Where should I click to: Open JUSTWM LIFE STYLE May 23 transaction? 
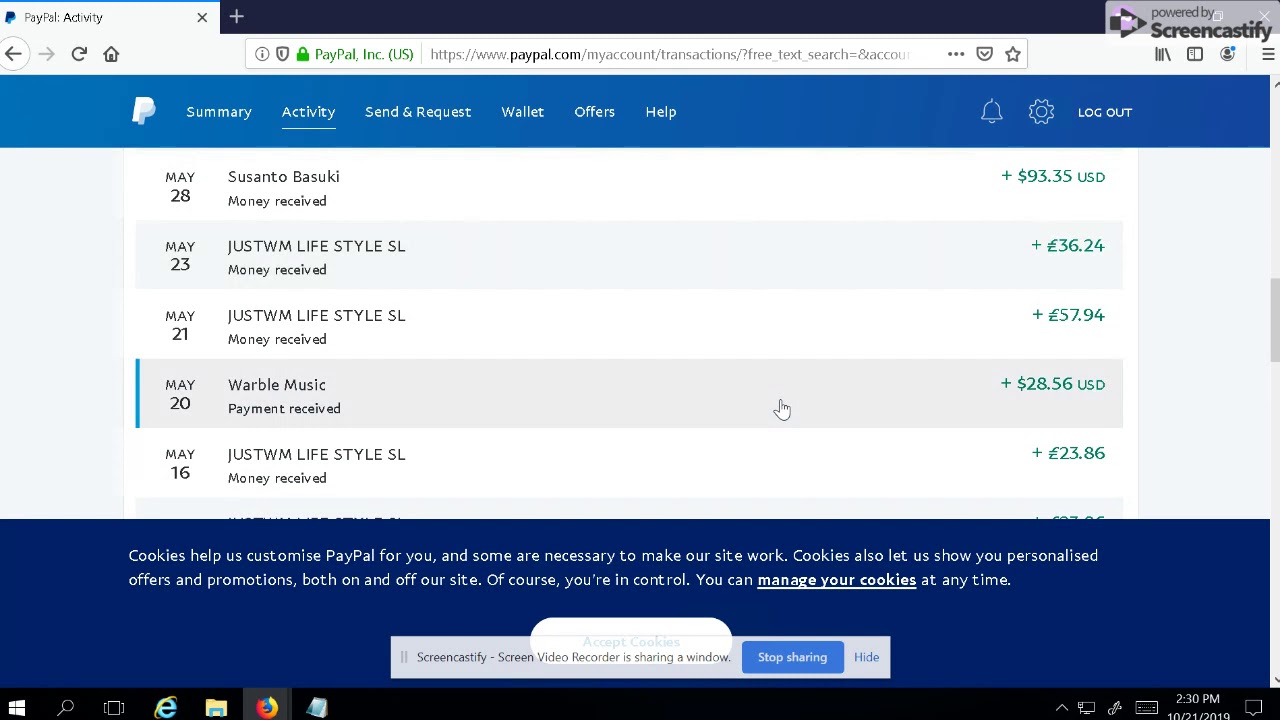629,256
